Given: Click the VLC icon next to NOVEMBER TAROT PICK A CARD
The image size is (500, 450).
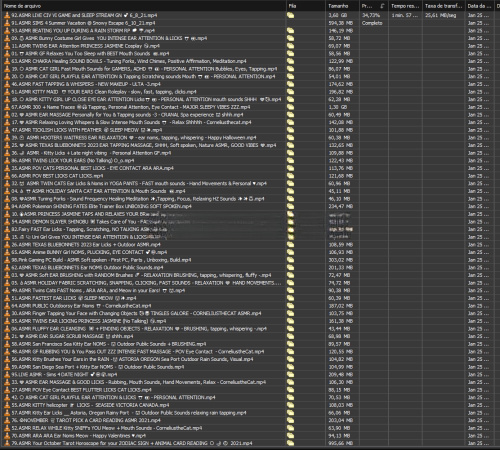Looking at the screenshot, I should click(x=7, y=420).
